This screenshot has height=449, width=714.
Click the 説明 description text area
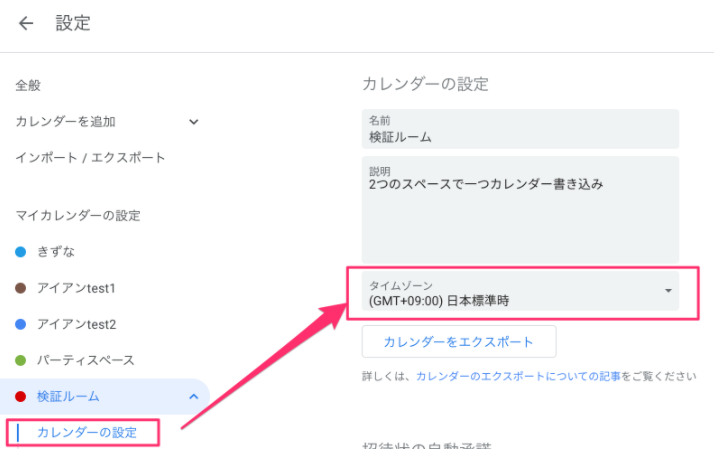click(520, 210)
